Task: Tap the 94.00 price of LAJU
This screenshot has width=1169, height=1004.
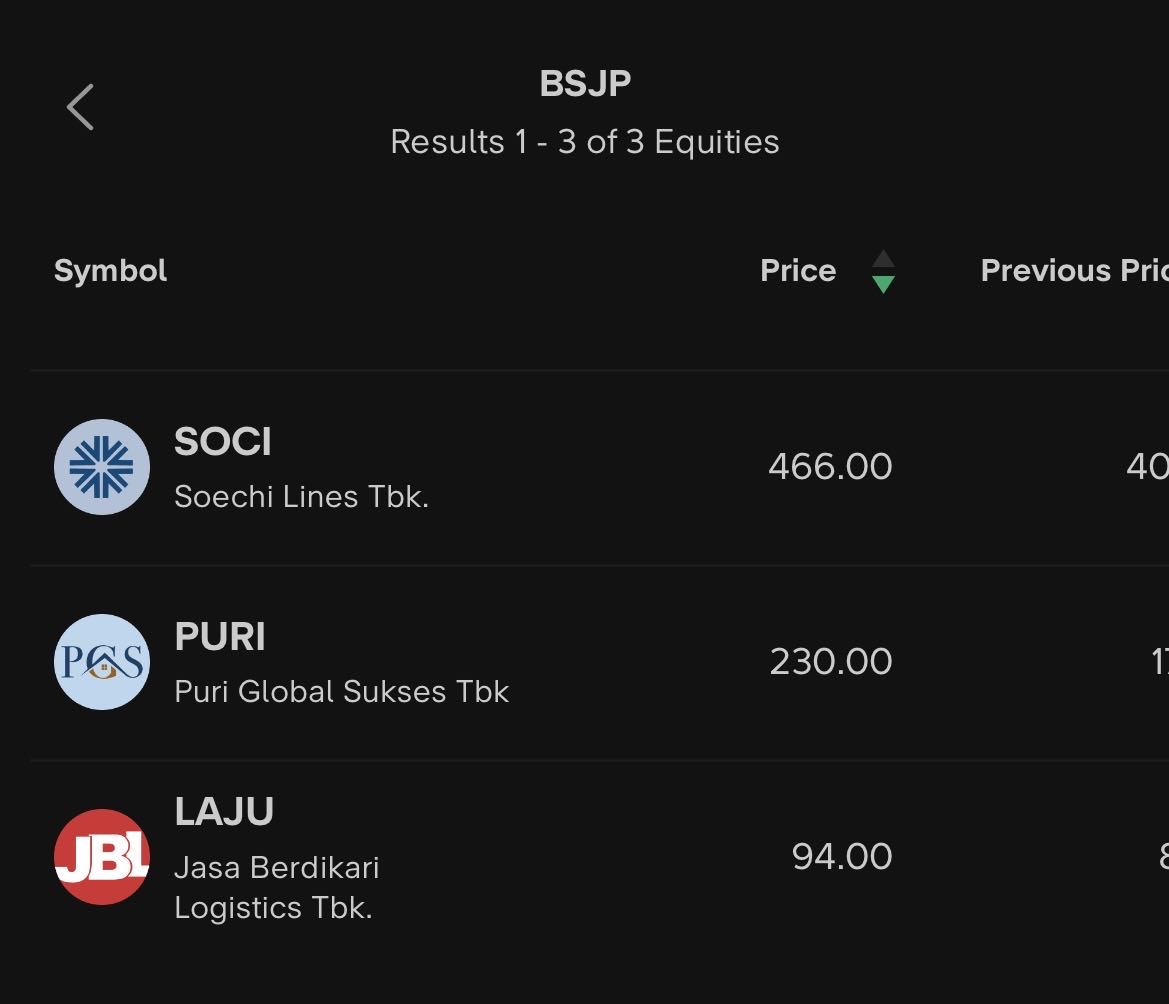Action: click(841, 857)
